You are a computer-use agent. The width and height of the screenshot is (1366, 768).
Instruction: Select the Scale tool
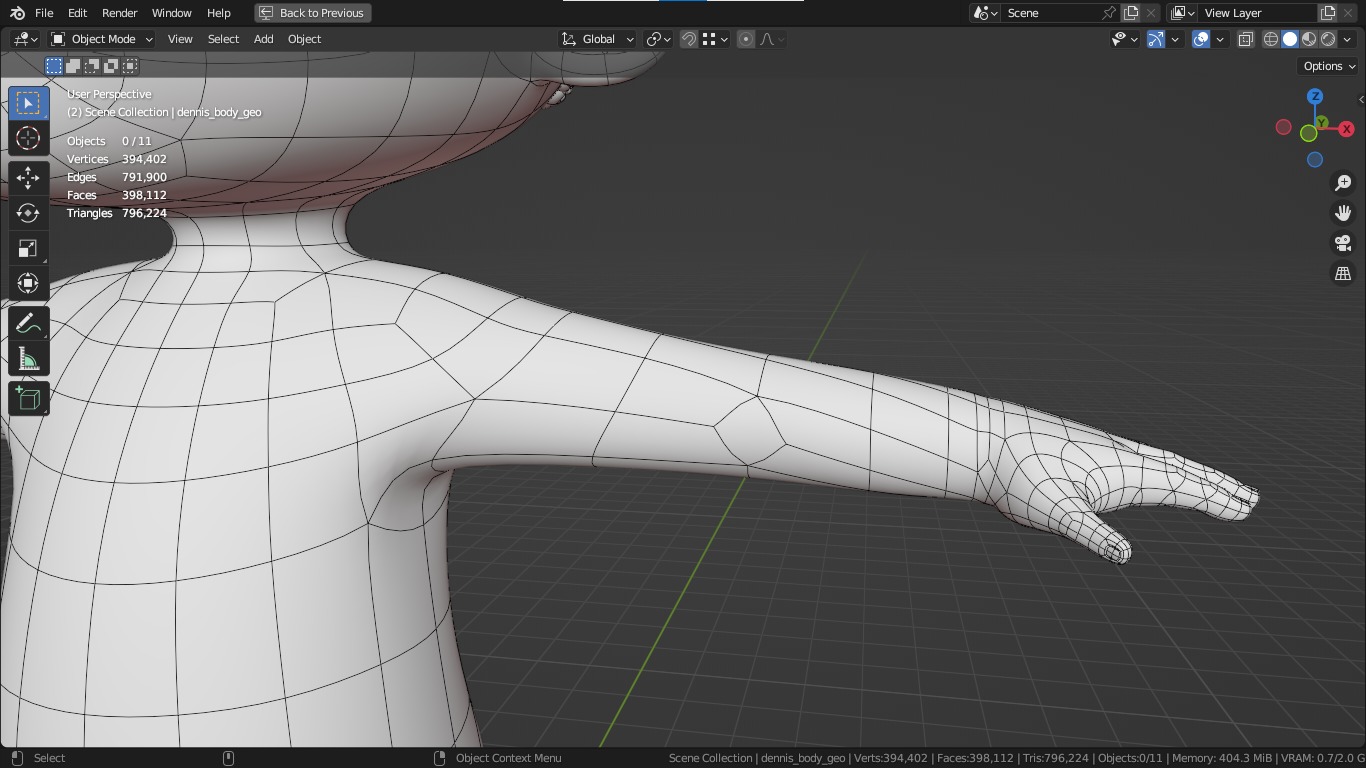(x=28, y=248)
